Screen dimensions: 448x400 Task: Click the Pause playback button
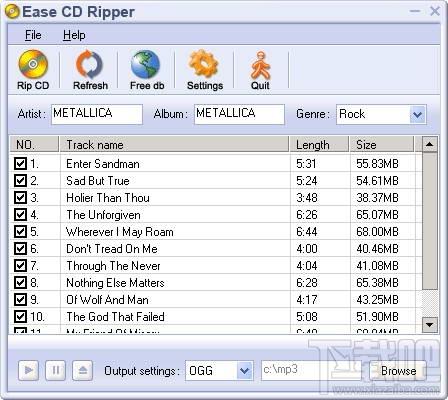(55, 370)
